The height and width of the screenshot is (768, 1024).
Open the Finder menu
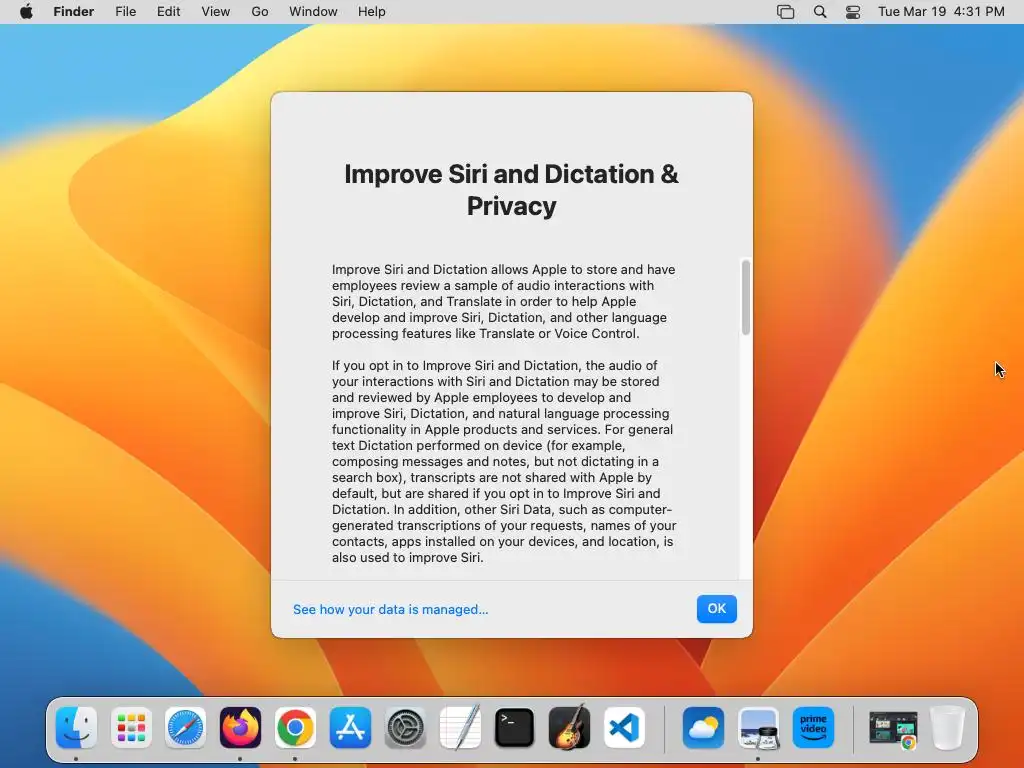click(74, 12)
